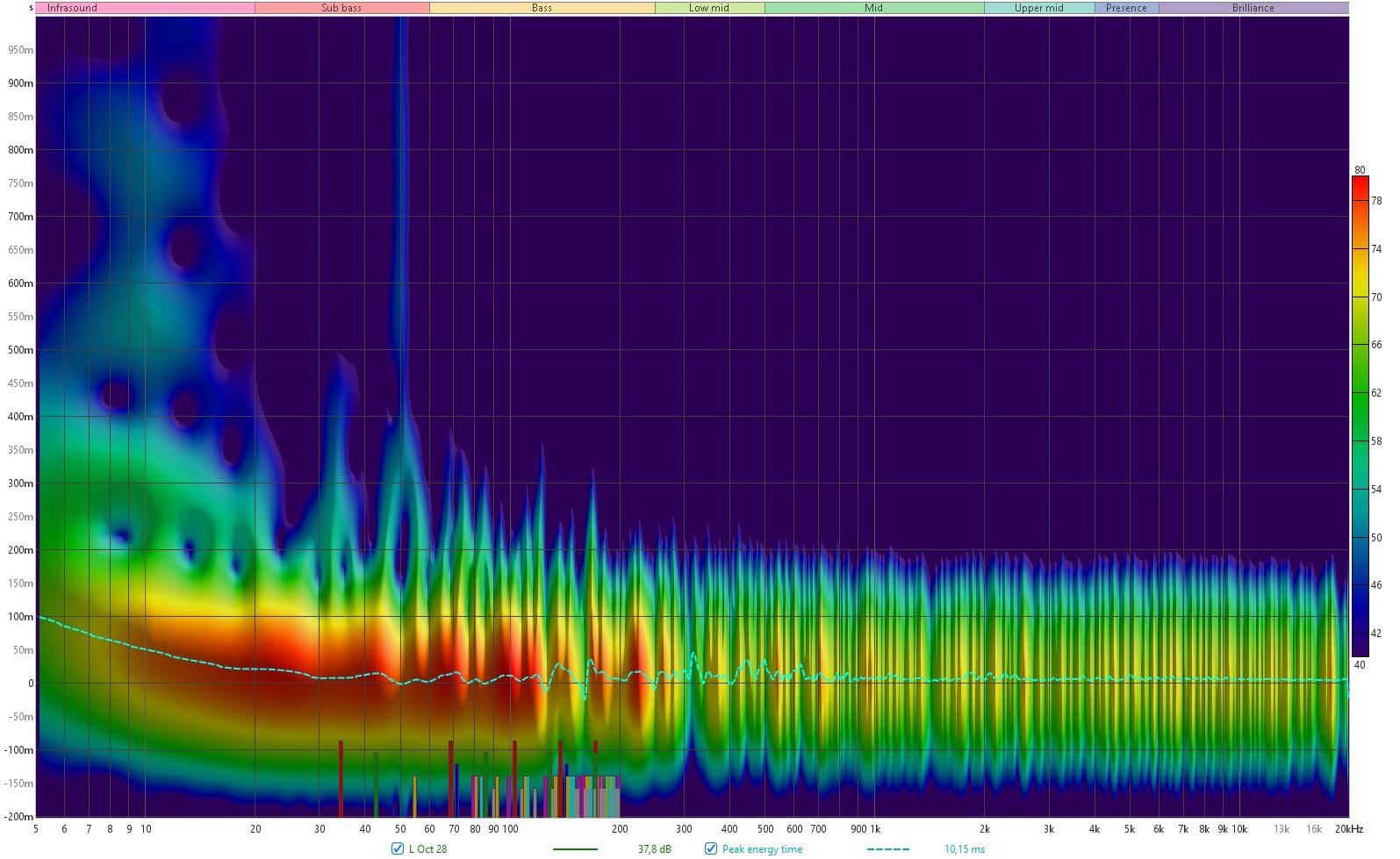The image size is (1400, 859).
Task: Select the Sub bass band label
Action: tap(341, 8)
